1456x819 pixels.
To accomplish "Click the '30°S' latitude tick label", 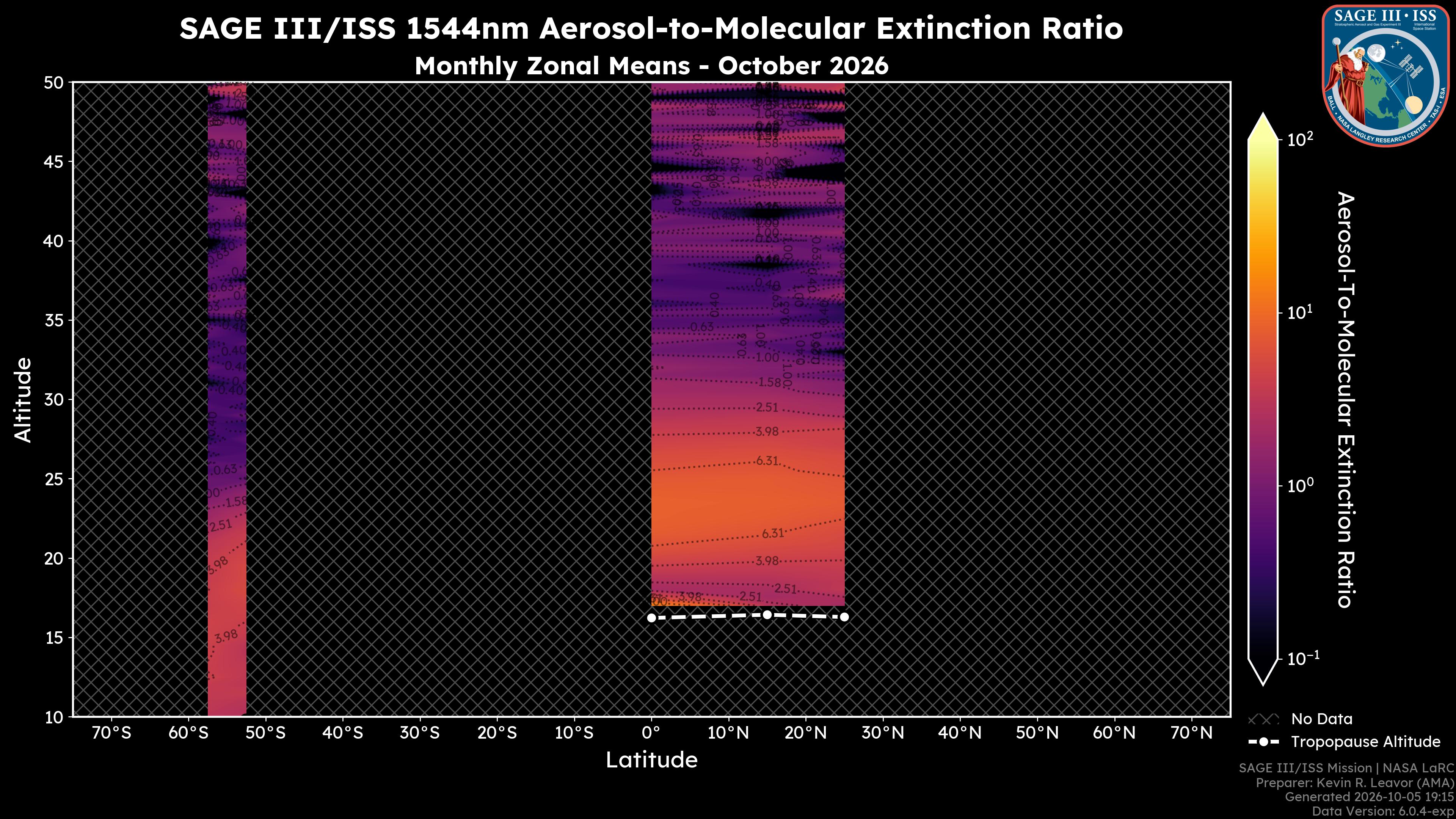I will (x=420, y=733).
